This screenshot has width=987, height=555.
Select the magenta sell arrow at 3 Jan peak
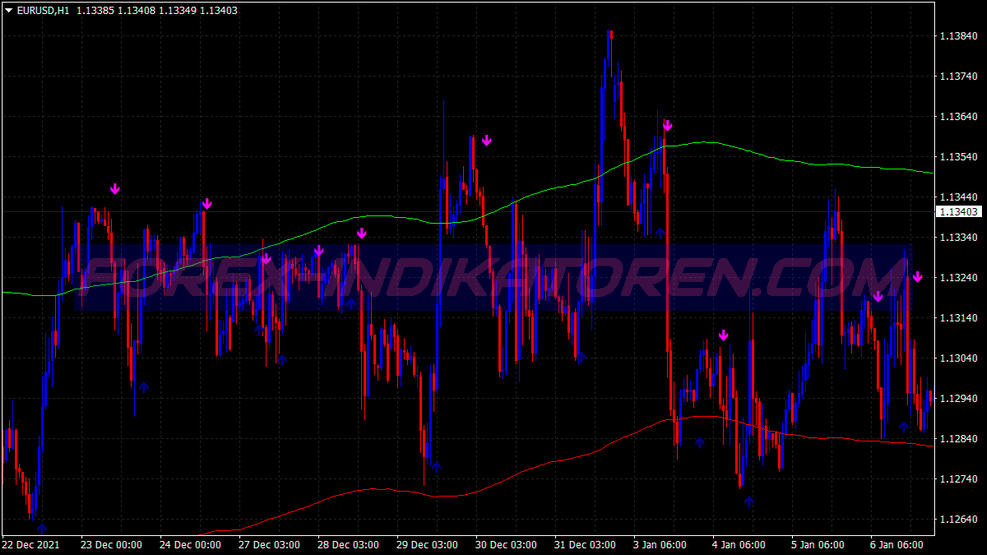(667, 127)
